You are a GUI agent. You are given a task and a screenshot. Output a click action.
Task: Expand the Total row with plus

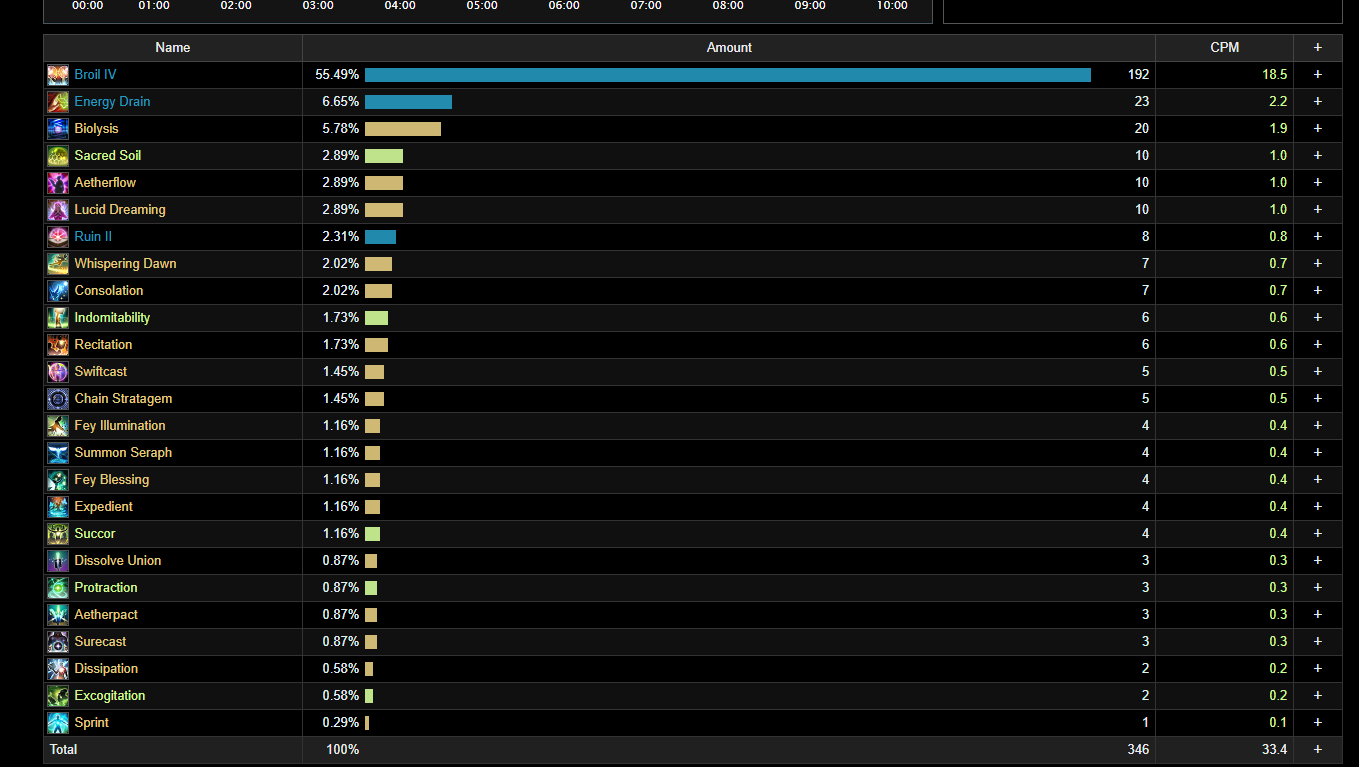pyautogui.click(x=1318, y=750)
